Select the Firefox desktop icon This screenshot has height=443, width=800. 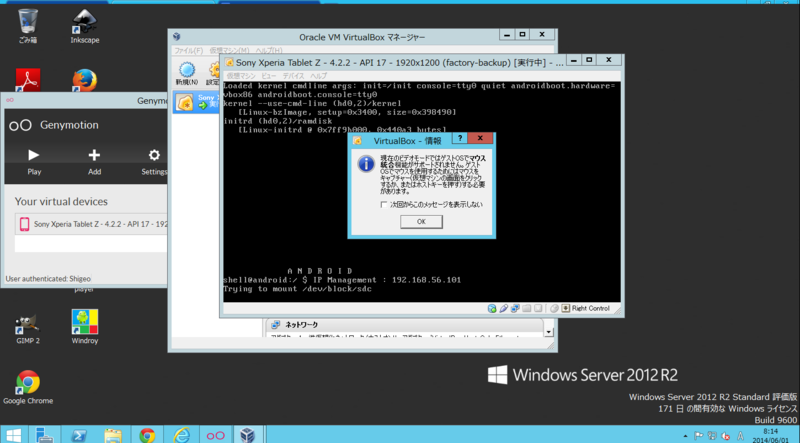pos(84,80)
